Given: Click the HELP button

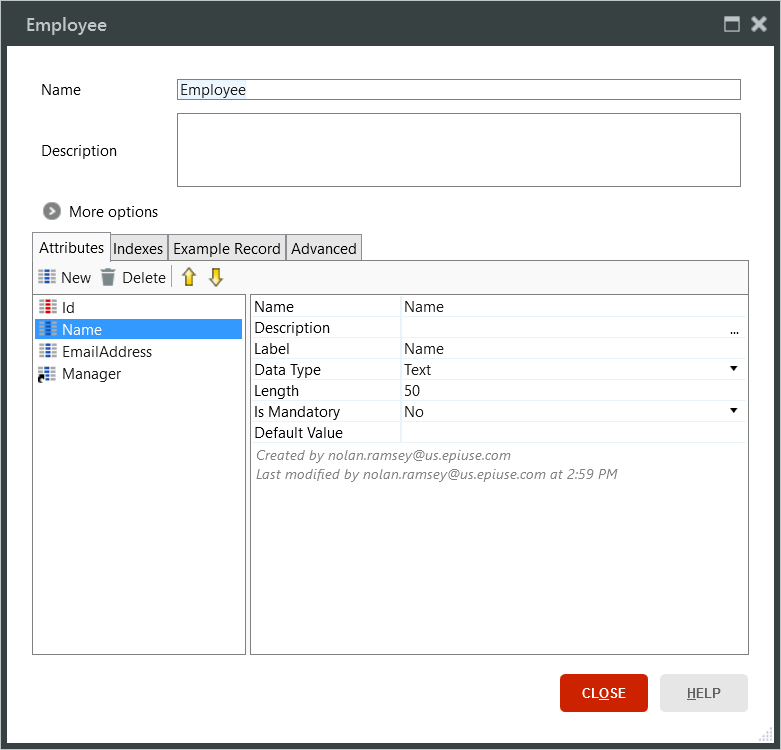Looking at the screenshot, I should [703, 693].
